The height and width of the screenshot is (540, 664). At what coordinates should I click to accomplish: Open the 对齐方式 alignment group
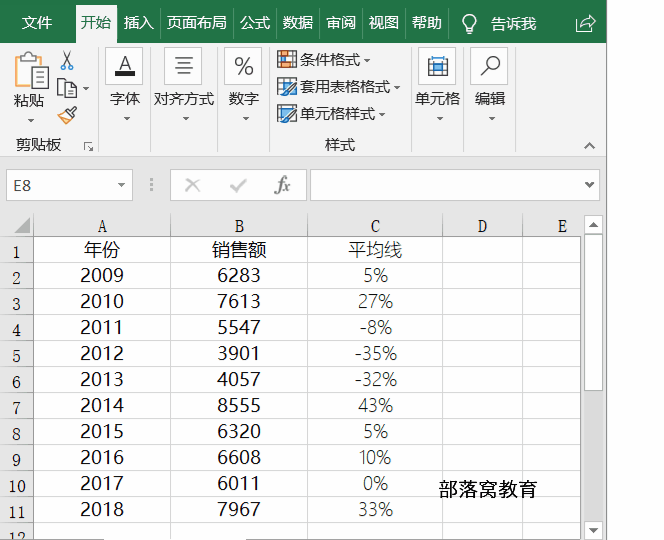(x=183, y=67)
